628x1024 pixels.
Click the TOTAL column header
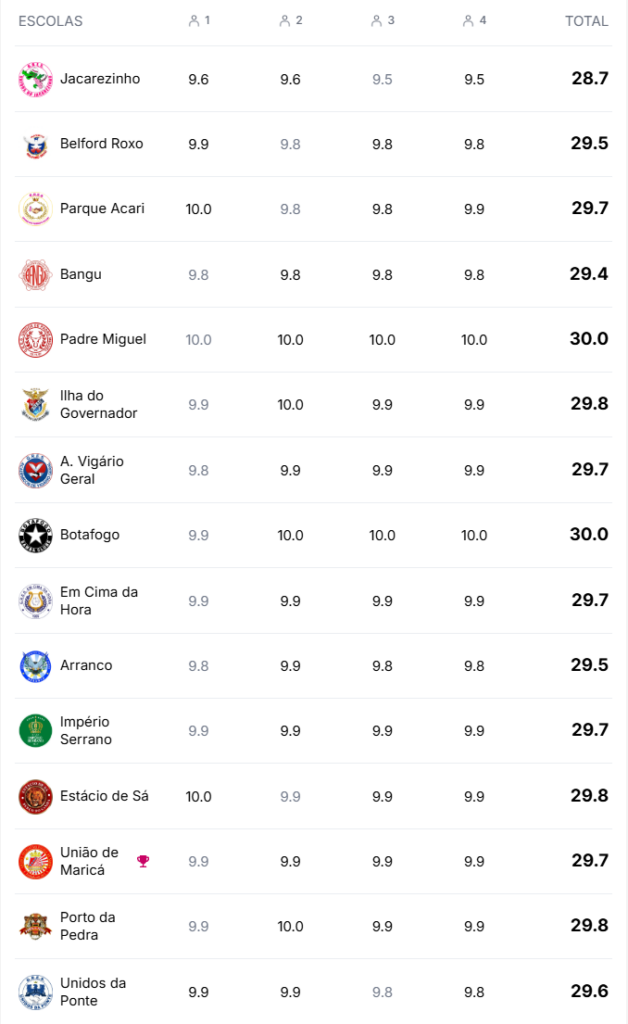(586, 21)
